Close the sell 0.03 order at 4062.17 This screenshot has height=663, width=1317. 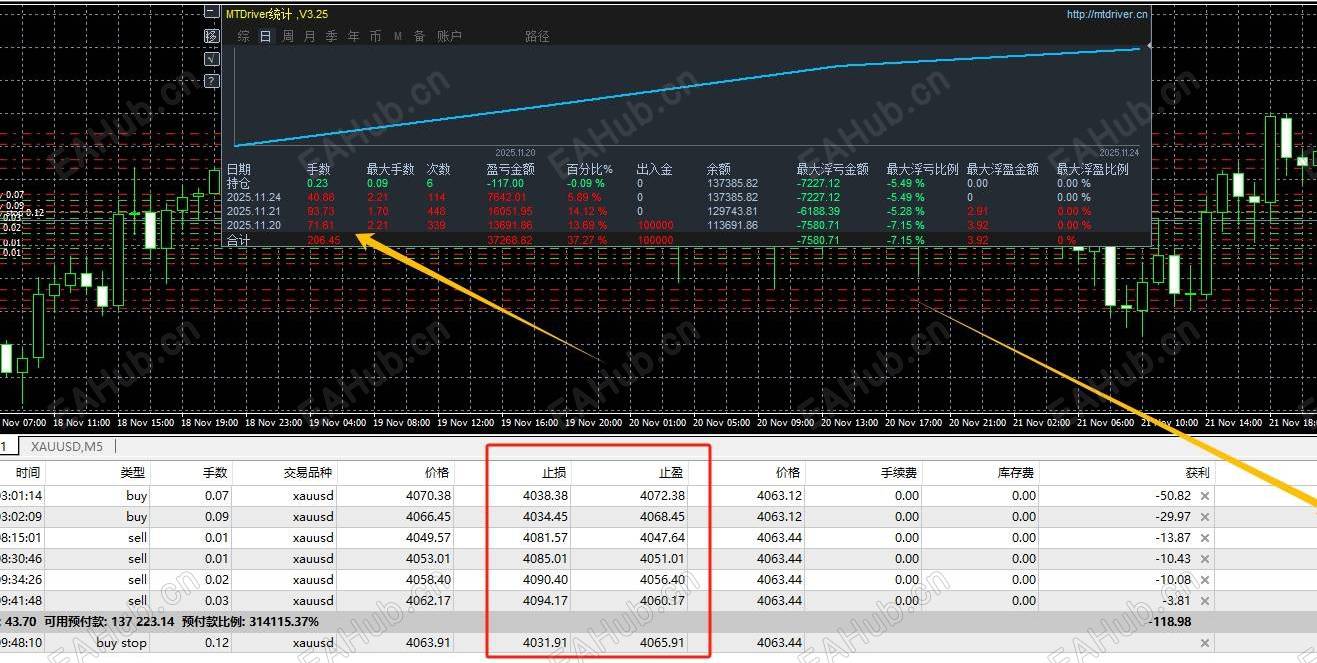click(x=1204, y=601)
